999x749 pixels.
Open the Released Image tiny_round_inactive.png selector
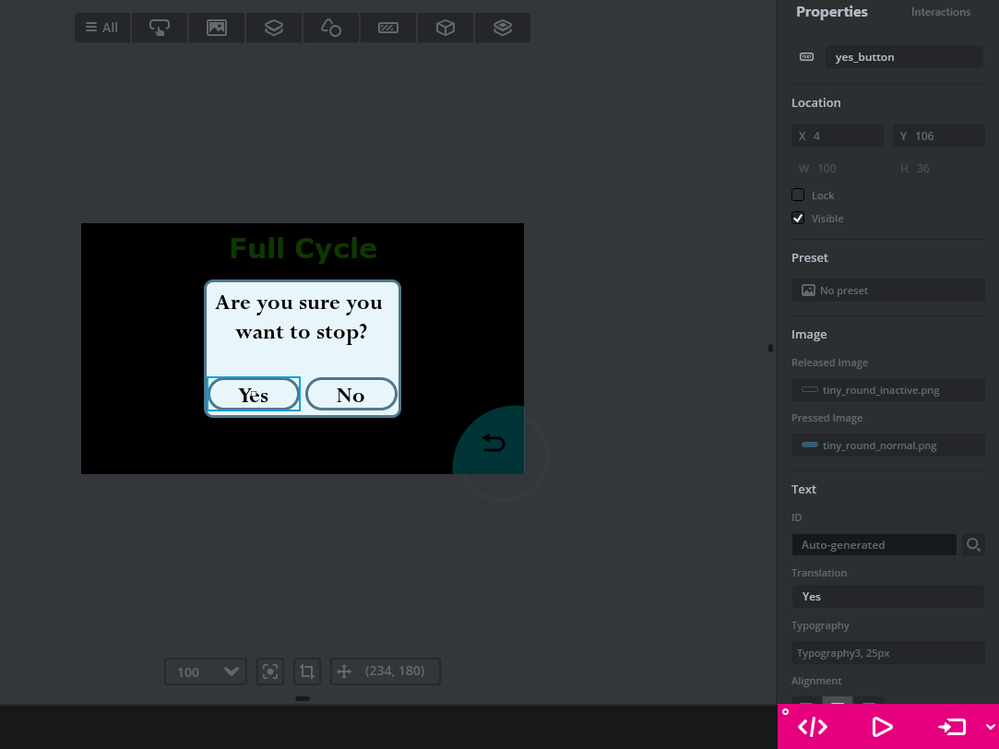click(888, 390)
